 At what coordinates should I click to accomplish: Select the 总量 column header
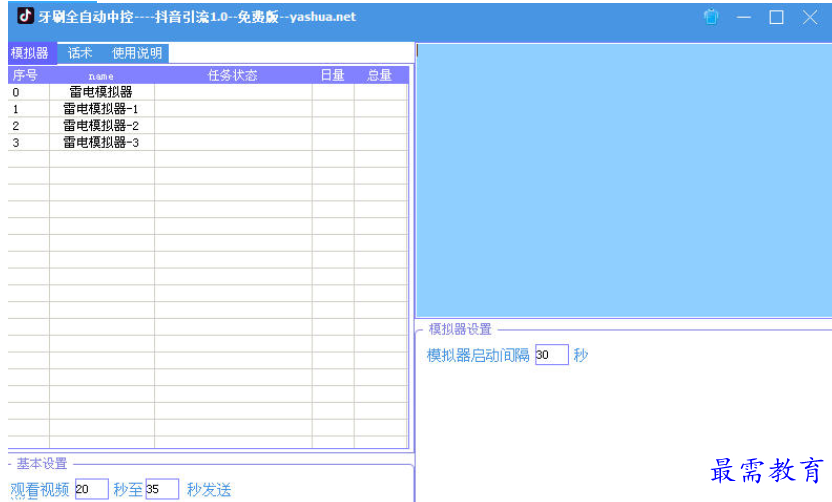point(380,75)
